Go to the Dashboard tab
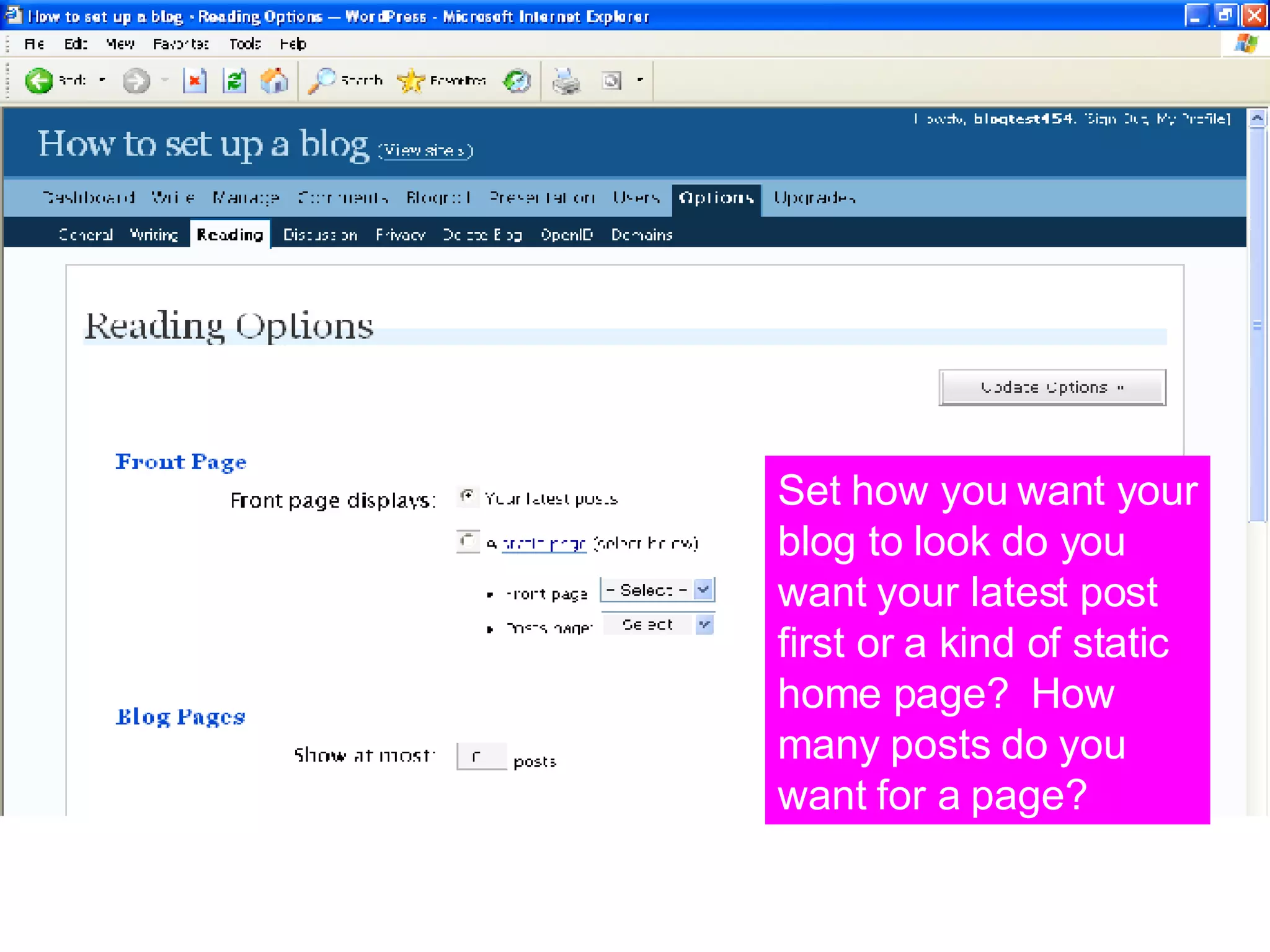Image resolution: width=1270 pixels, height=952 pixels. [x=89, y=198]
